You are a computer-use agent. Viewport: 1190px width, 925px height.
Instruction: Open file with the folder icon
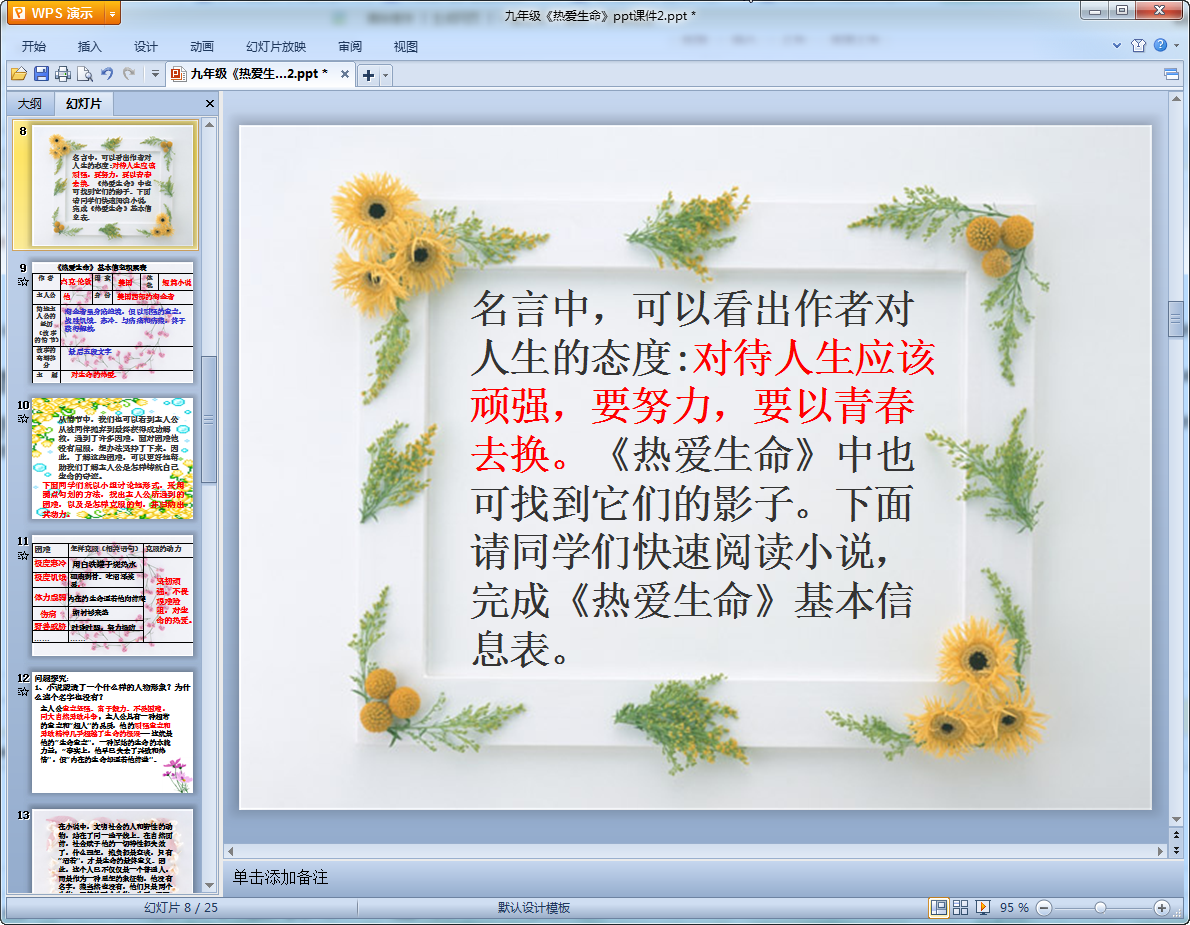point(19,74)
